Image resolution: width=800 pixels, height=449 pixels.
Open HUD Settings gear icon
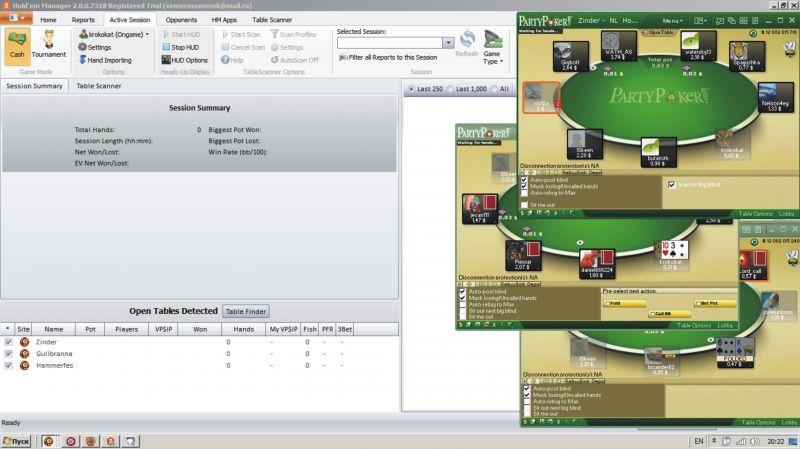(x=82, y=47)
